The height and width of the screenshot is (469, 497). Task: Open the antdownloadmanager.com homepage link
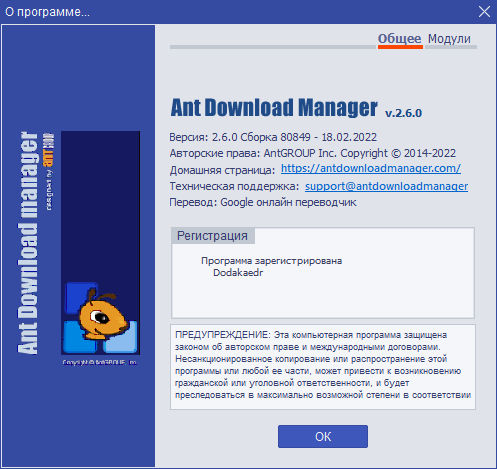click(371, 169)
